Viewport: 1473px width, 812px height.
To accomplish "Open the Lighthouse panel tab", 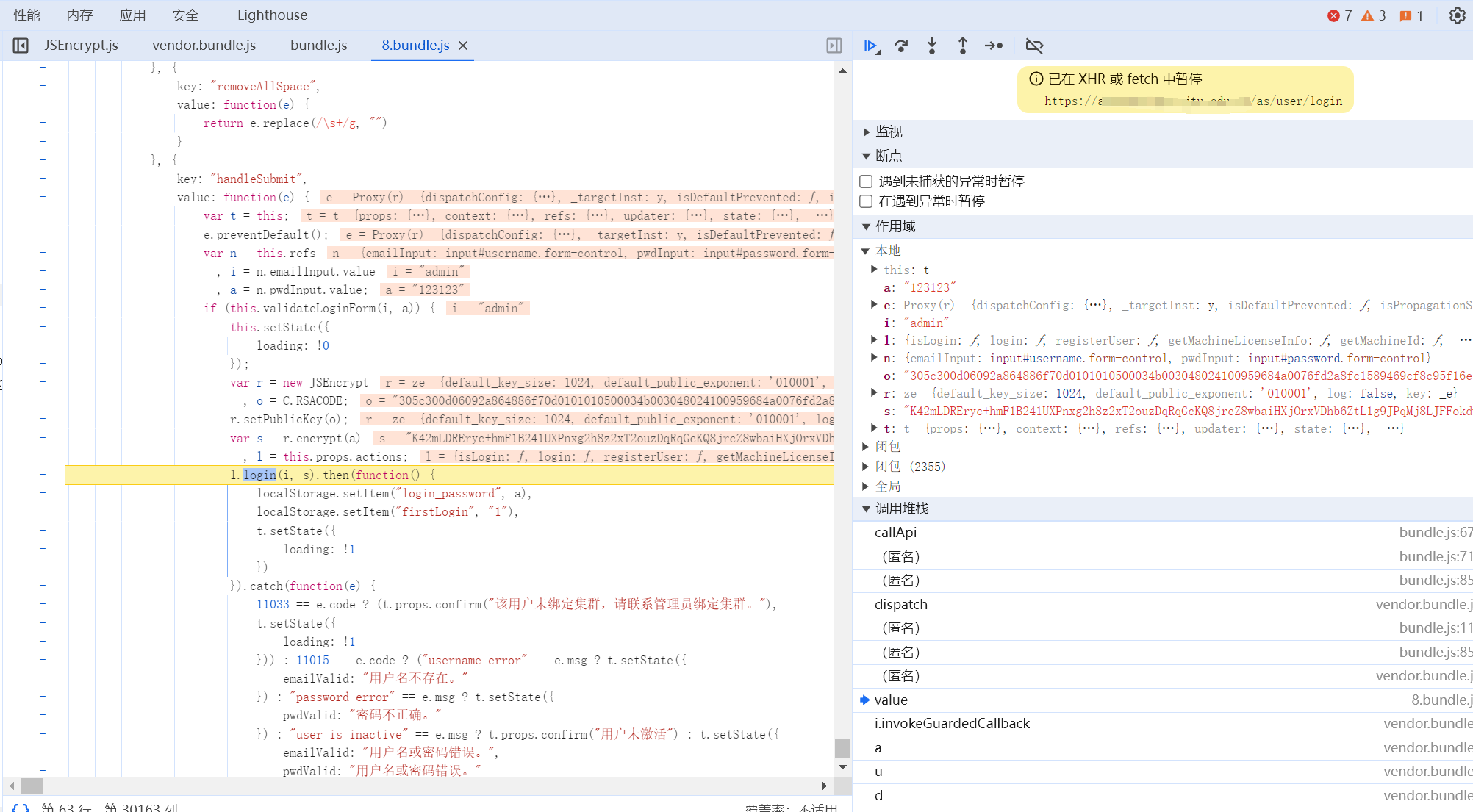I will (272, 15).
